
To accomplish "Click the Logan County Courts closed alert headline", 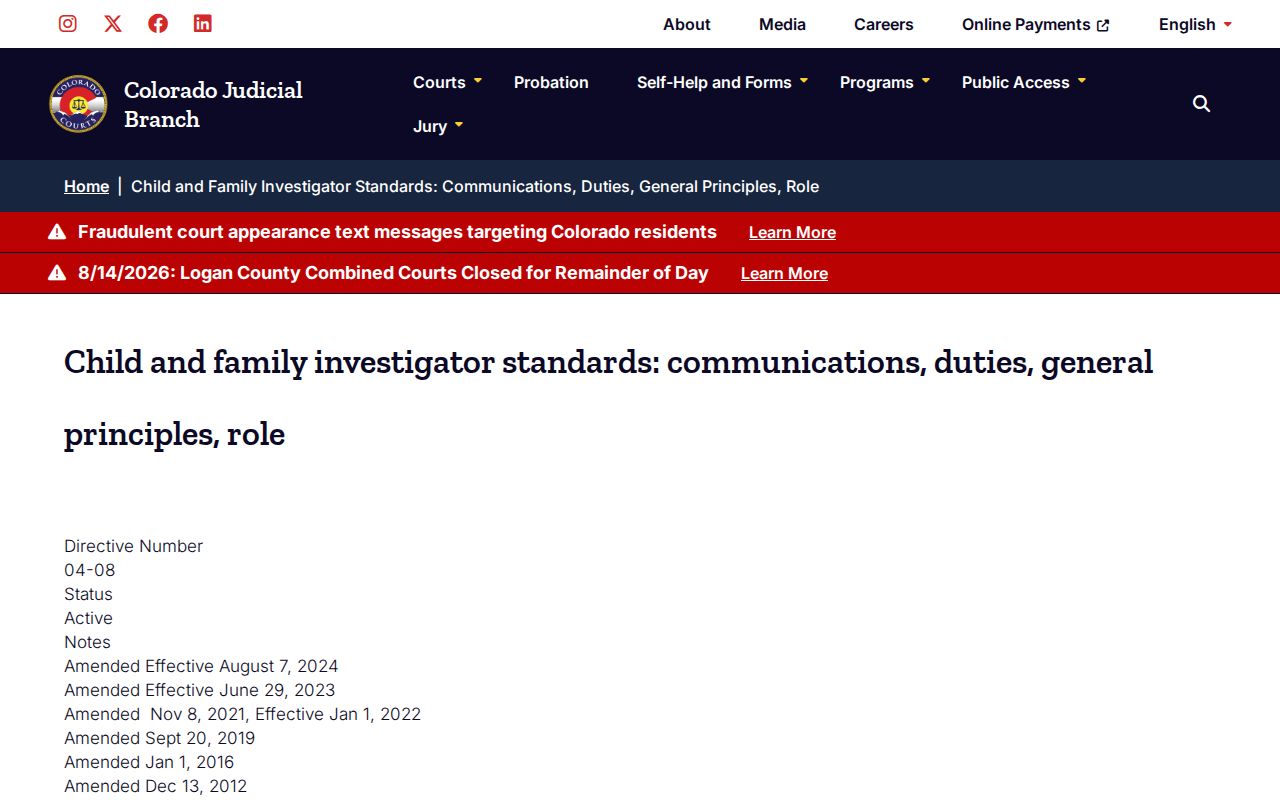I will 393,273.
